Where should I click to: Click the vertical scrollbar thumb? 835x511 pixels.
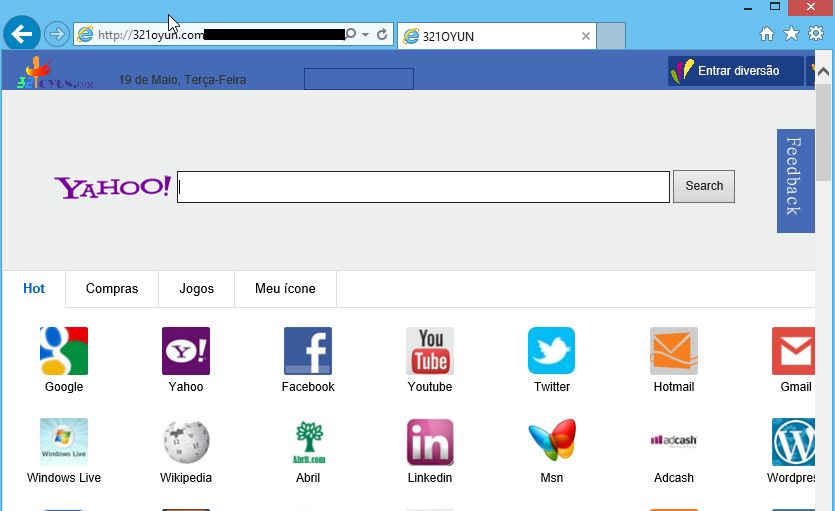click(823, 132)
